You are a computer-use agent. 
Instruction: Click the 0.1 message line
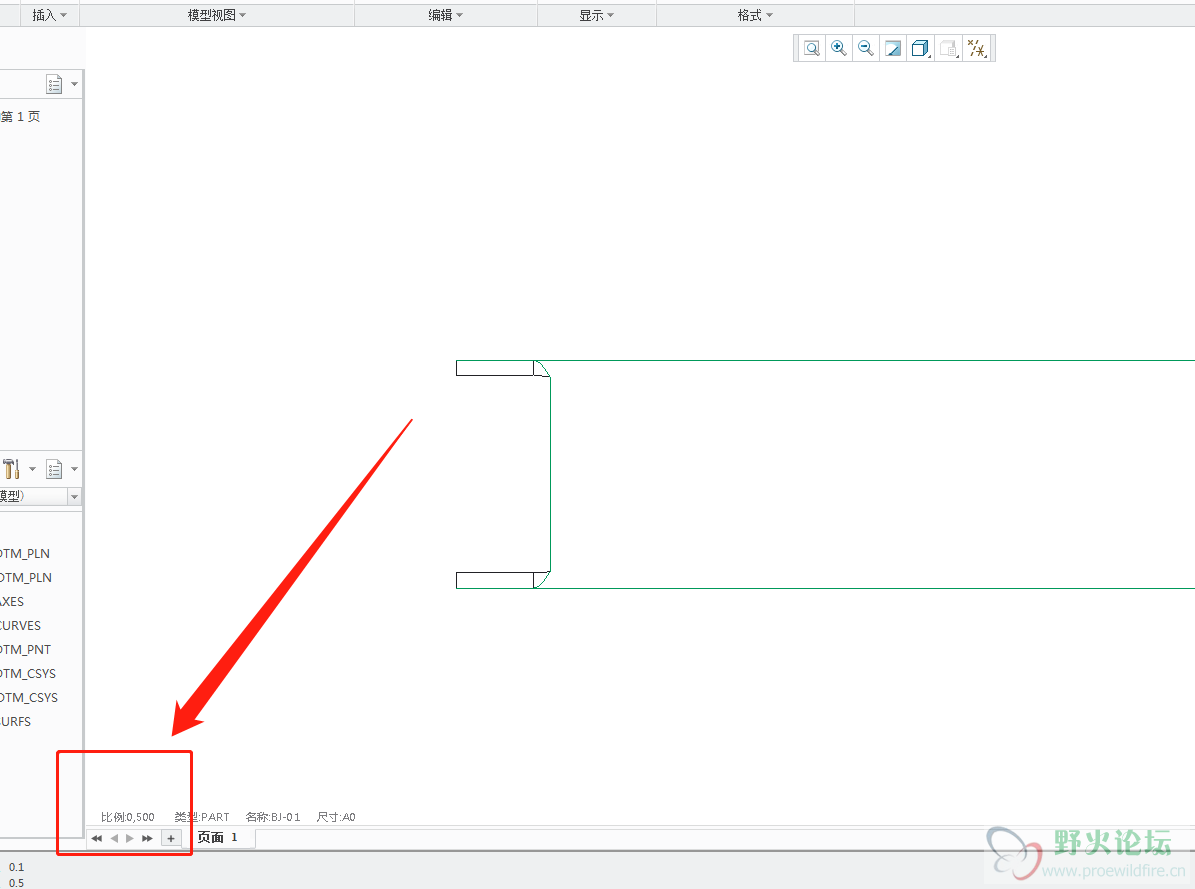(x=17, y=867)
